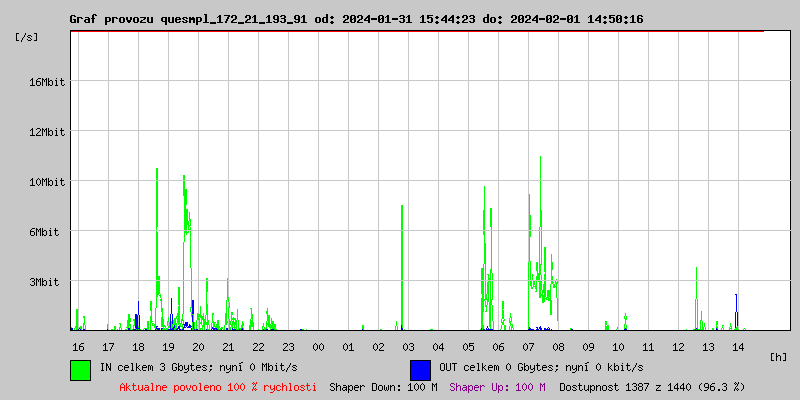Click the hour 16 label on the time axis
800x400 pixels.
(x=78, y=346)
